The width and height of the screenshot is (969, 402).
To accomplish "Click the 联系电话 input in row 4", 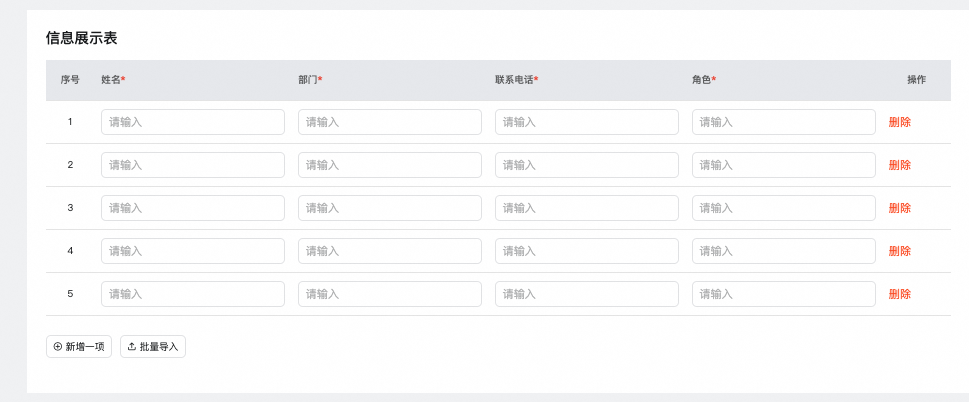I will pyautogui.click(x=586, y=251).
